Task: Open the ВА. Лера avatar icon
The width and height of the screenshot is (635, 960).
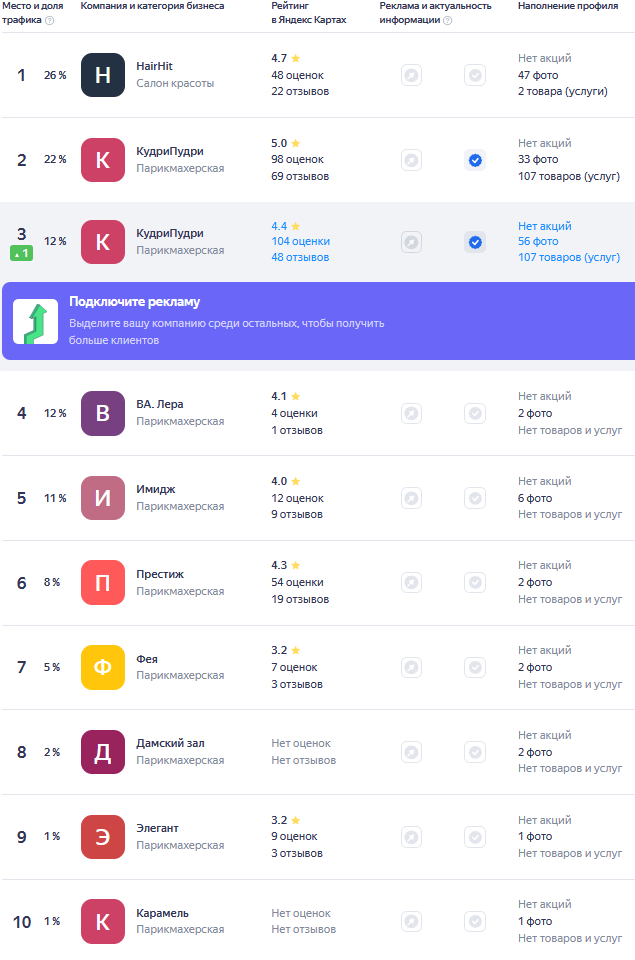Action: click(x=103, y=413)
